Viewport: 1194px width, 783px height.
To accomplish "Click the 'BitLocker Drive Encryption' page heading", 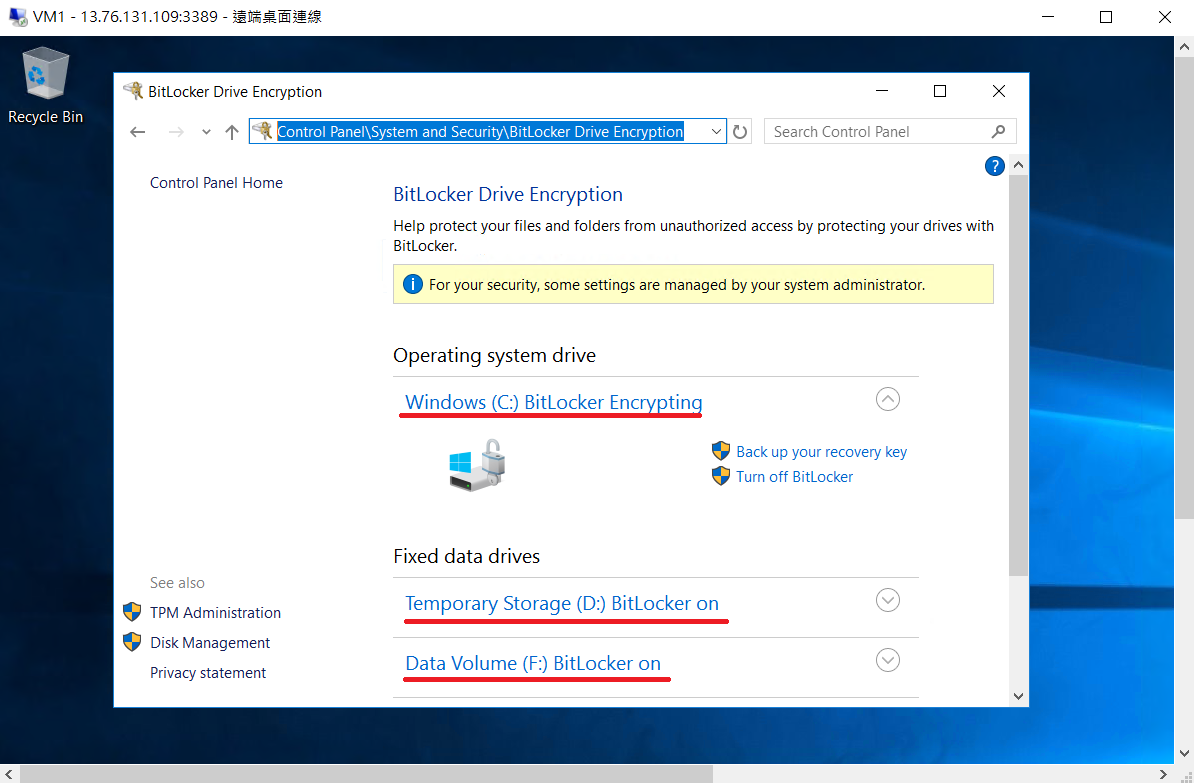I will (x=508, y=194).
